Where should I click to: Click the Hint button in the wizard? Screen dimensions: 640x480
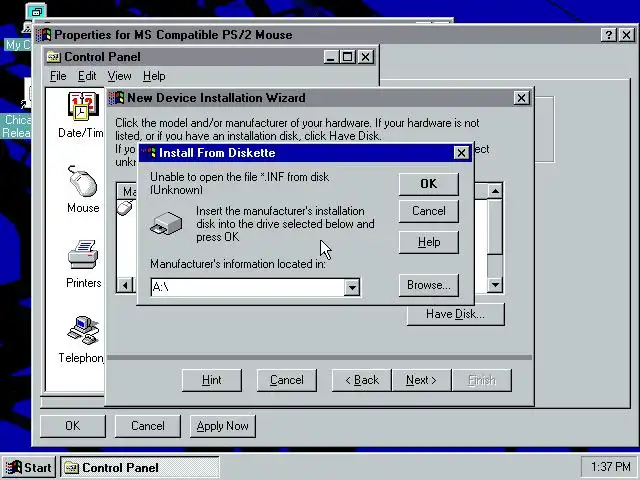click(211, 380)
